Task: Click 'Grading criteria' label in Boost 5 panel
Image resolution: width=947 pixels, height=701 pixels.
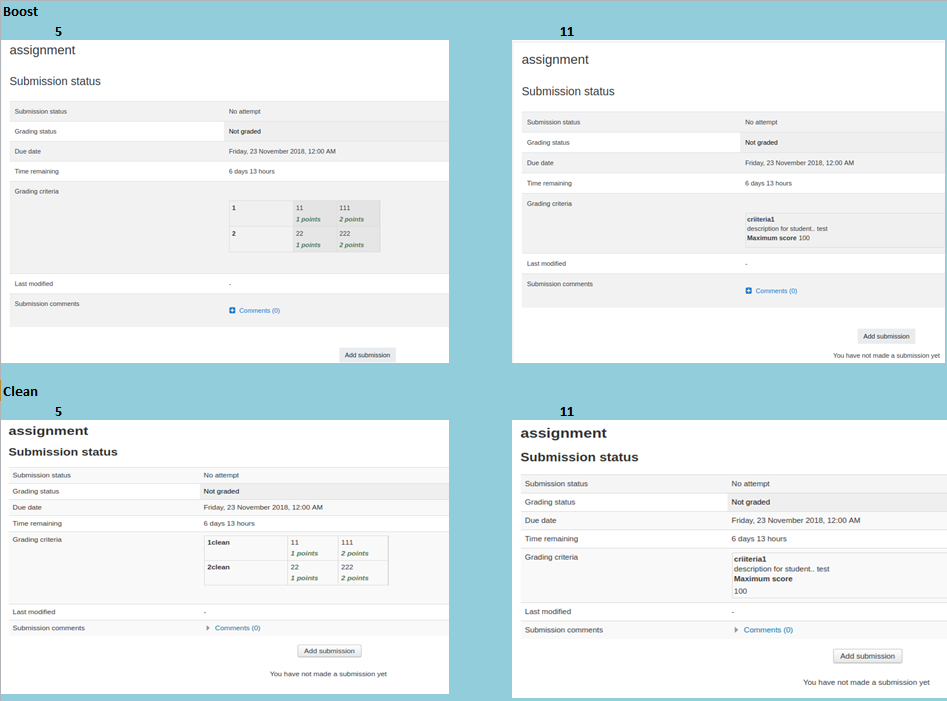Action: pos(37,191)
